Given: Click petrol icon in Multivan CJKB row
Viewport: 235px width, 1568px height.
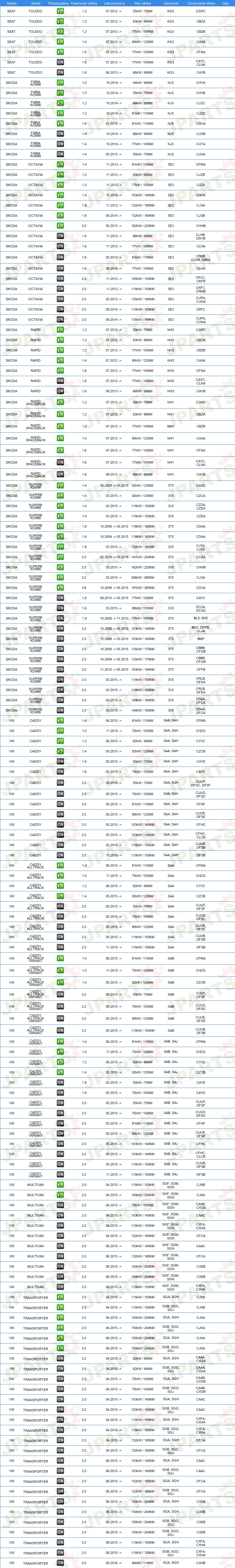Looking at the screenshot, I should coord(60,1185).
